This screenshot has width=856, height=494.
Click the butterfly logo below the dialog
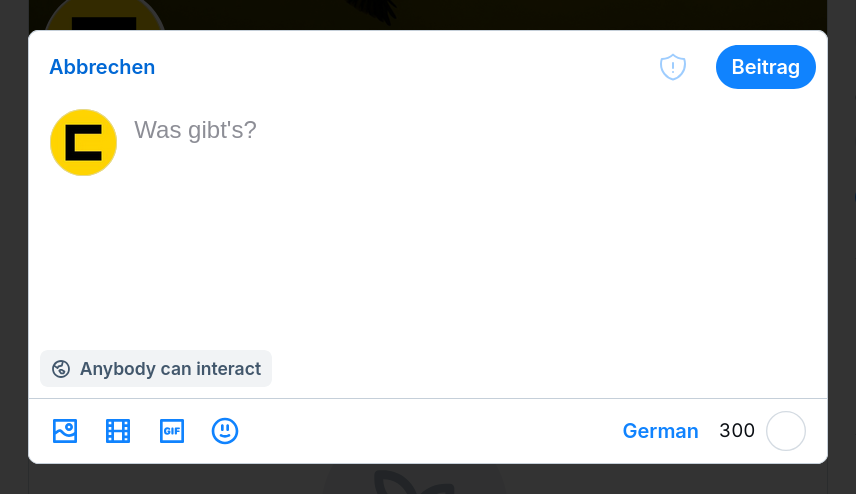click(414, 481)
